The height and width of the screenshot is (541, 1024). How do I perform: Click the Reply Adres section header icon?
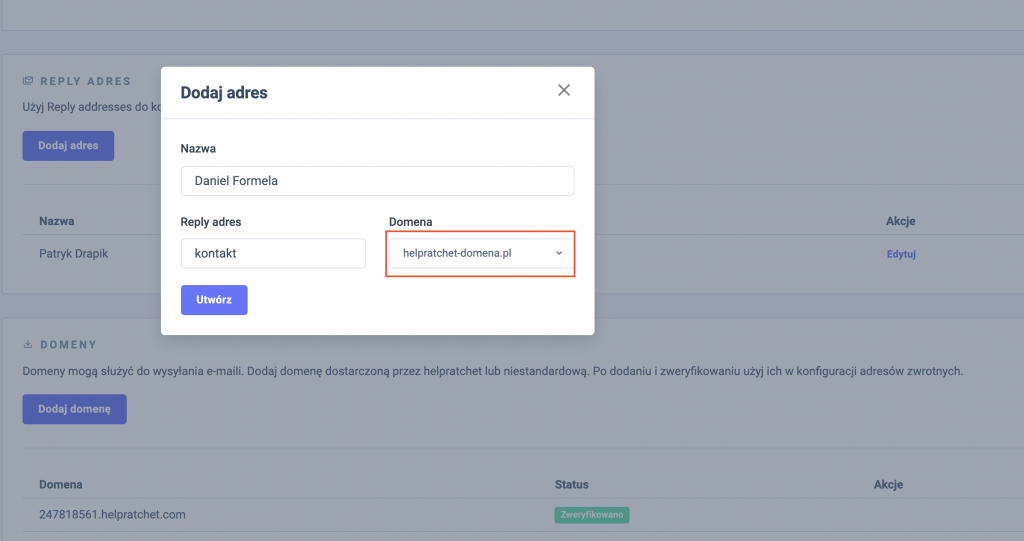pyautogui.click(x=28, y=81)
